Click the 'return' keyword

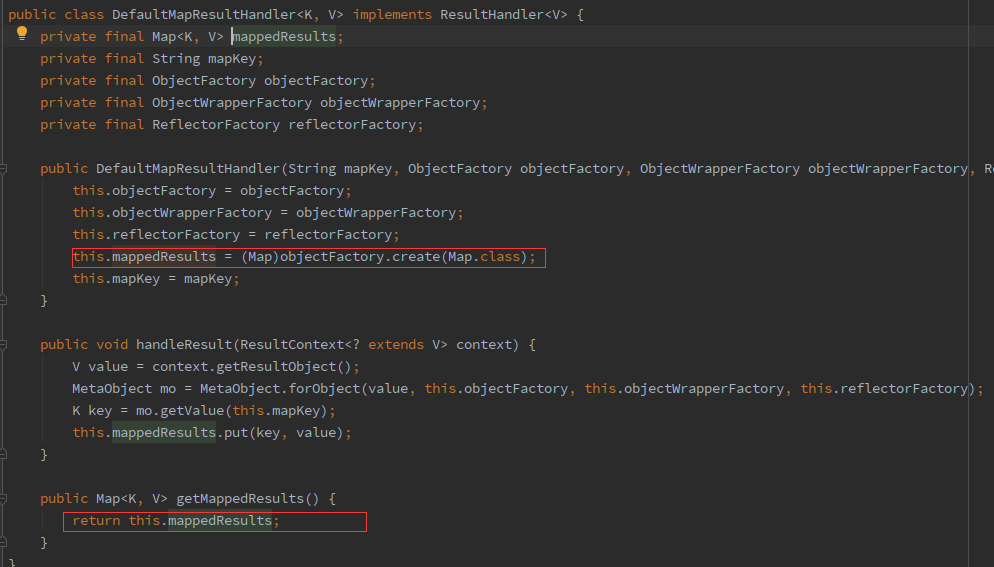(x=96, y=521)
